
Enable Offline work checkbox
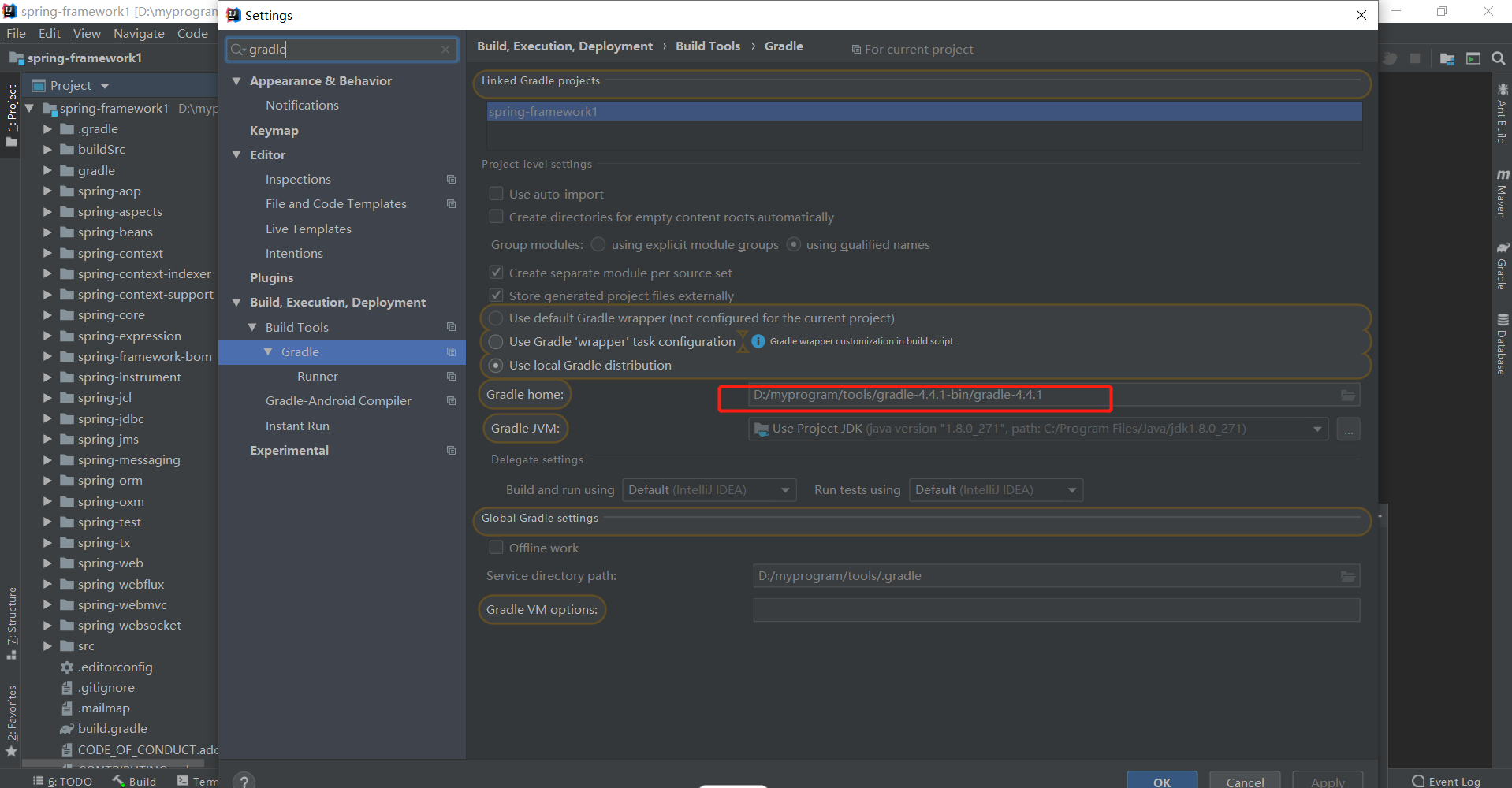pos(496,548)
